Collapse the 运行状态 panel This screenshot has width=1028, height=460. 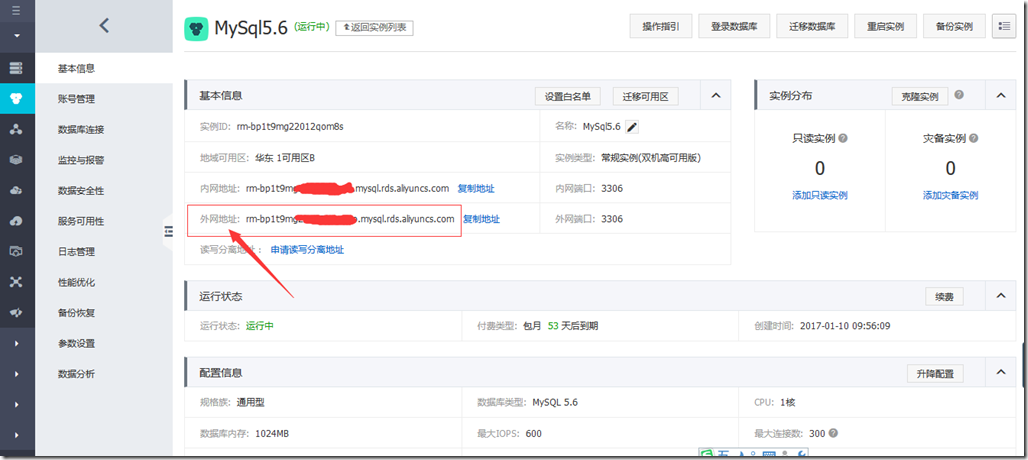pos(1000,296)
